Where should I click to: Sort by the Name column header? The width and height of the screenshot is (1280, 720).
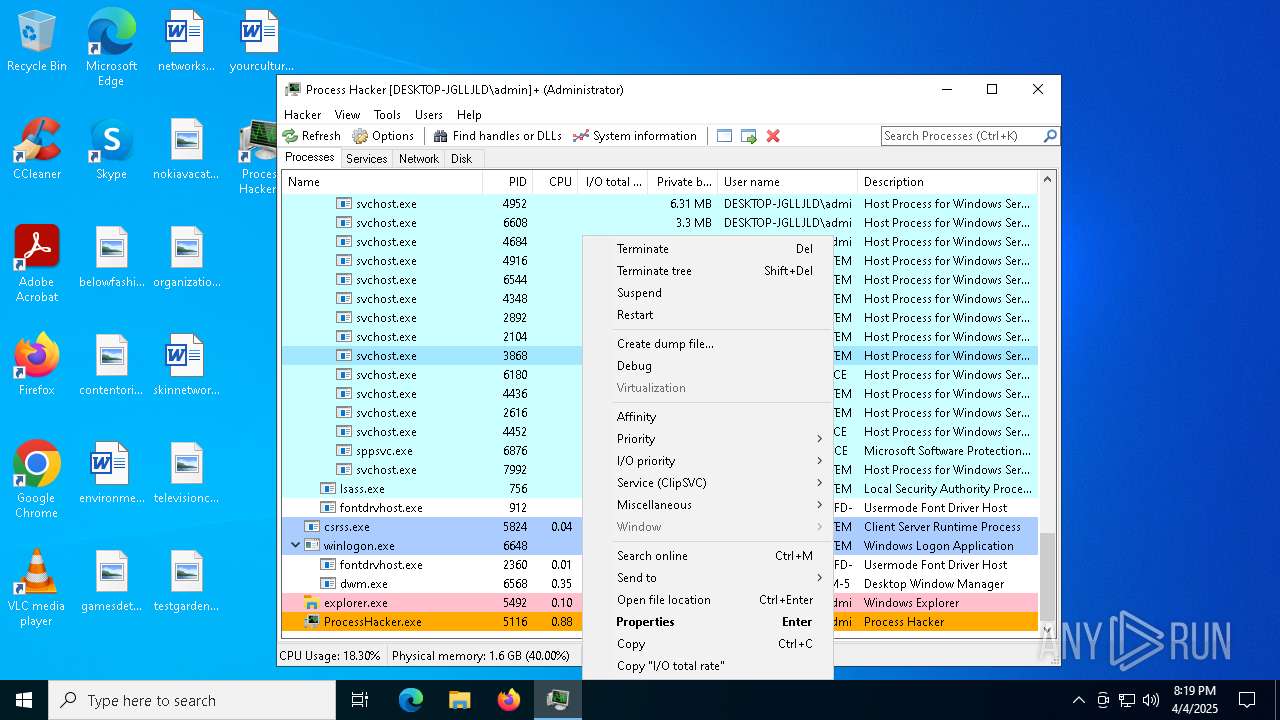pyautogui.click(x=382, y=182)
